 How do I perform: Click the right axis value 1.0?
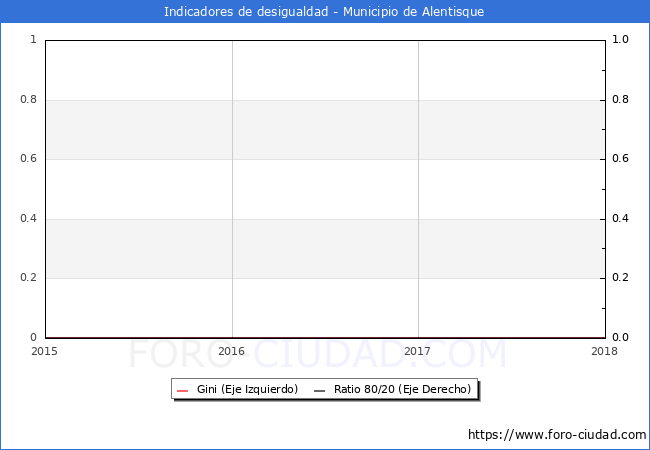point(621,39)
